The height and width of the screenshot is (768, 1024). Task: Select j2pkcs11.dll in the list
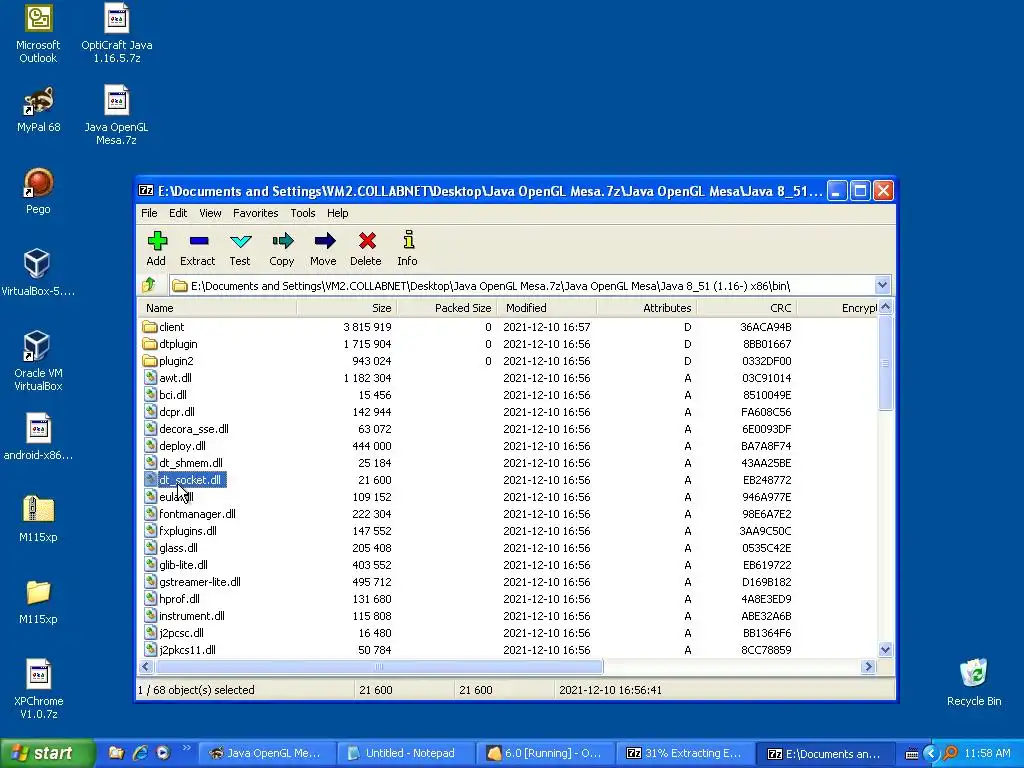click(509, 650)
